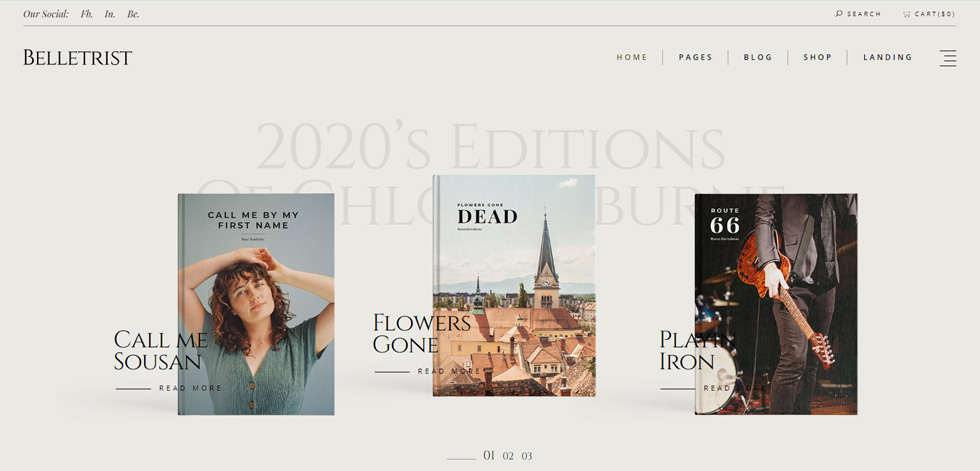The image size is (980, 471).
Task: Open the Shop menu
Action: pos(818,57)
